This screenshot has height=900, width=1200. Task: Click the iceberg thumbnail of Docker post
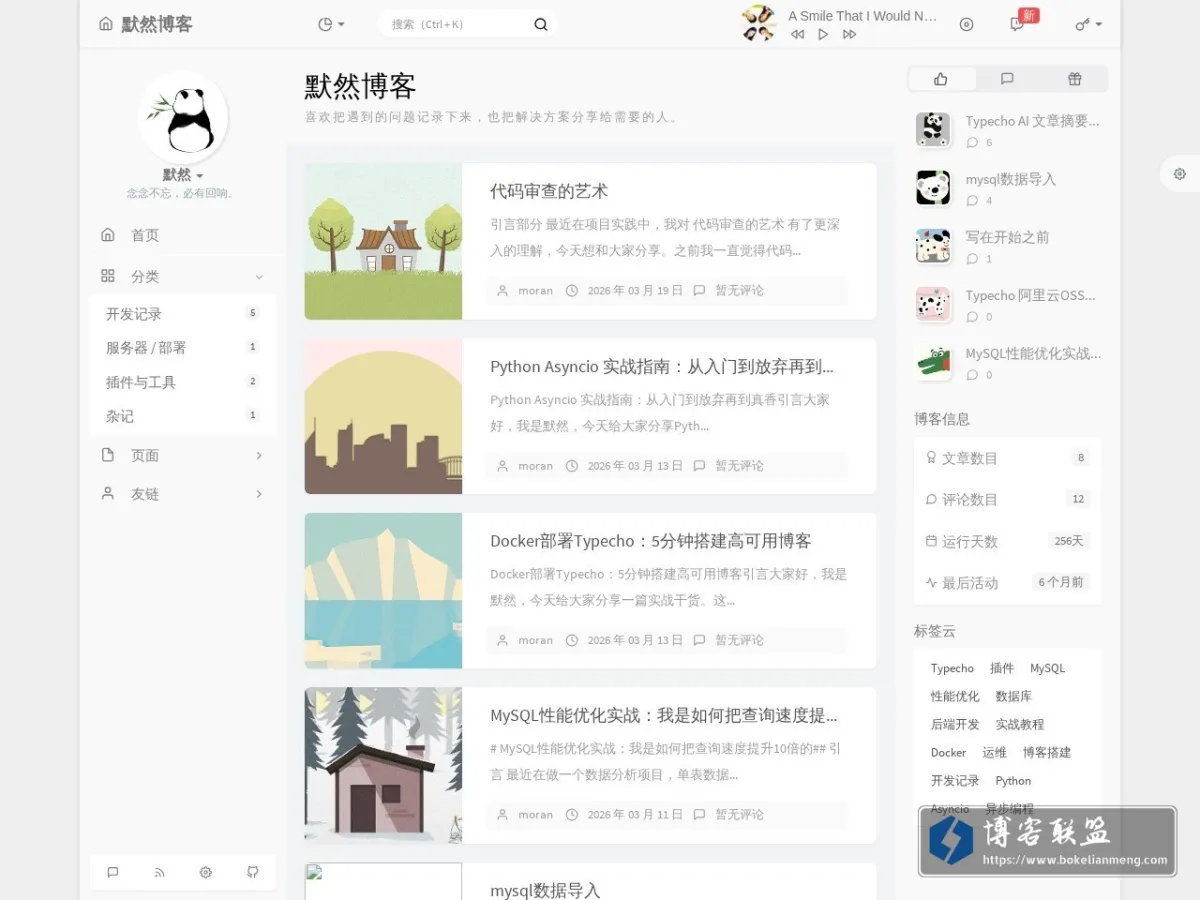[383, 591]
